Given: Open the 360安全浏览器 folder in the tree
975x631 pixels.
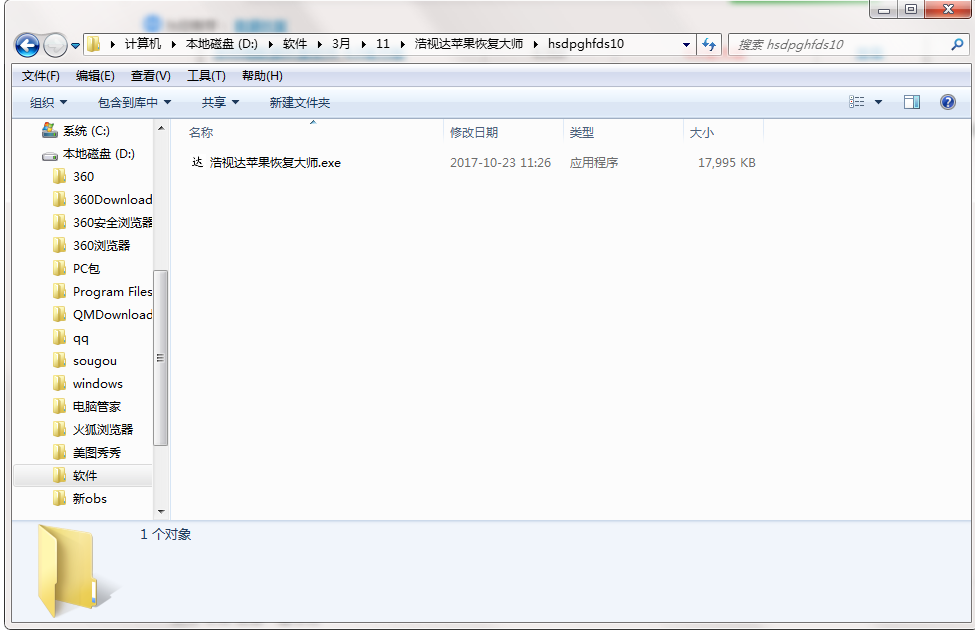Looking at the screenshot, I should tap(103, 223).
